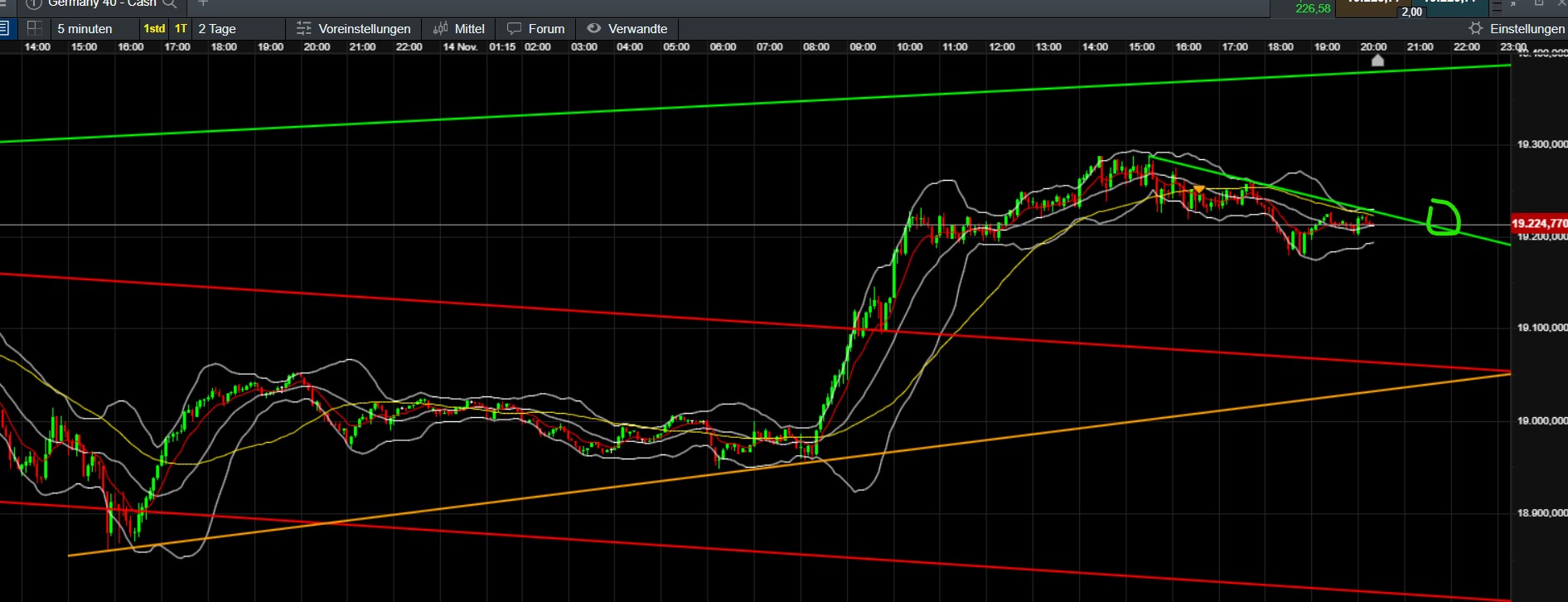Click the 19.100,000 price axis label
The width and height of the screenshot is (1568, 602).
(x=1541, y=328)
